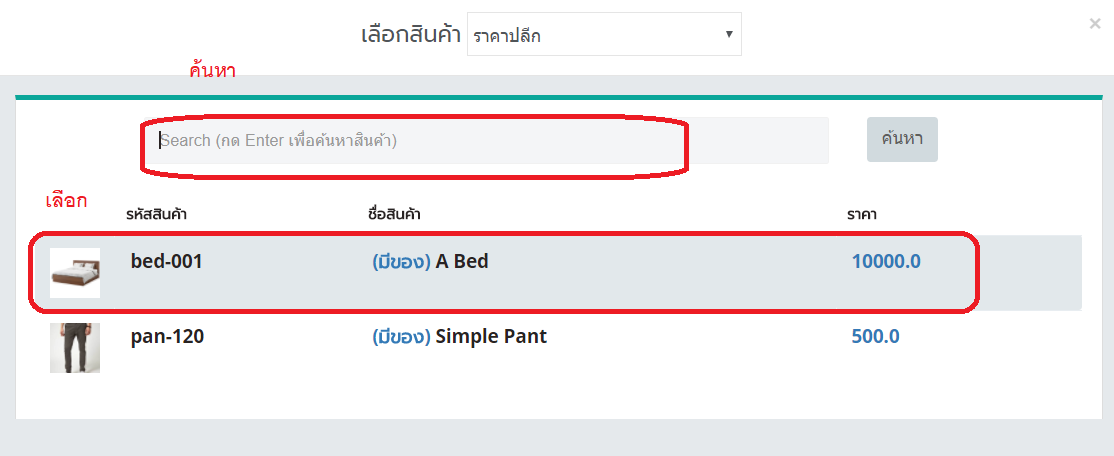Viewport: 1114px width, 456px height.
Task: Click the ชื่อสินค้า column header
Action: (393, 214)
